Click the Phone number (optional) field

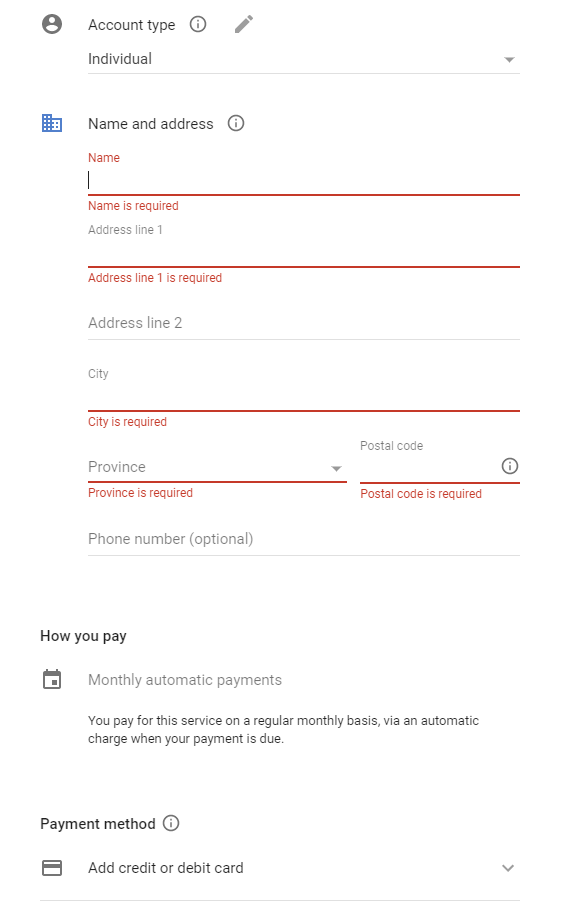pos(304,539)
